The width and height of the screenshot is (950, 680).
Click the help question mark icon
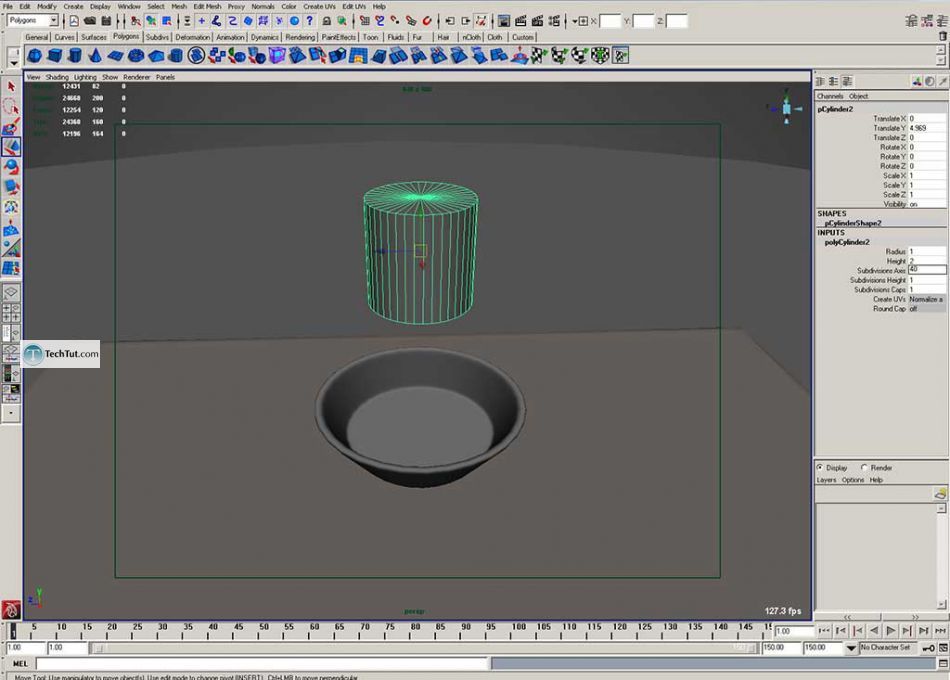[310, 21]
